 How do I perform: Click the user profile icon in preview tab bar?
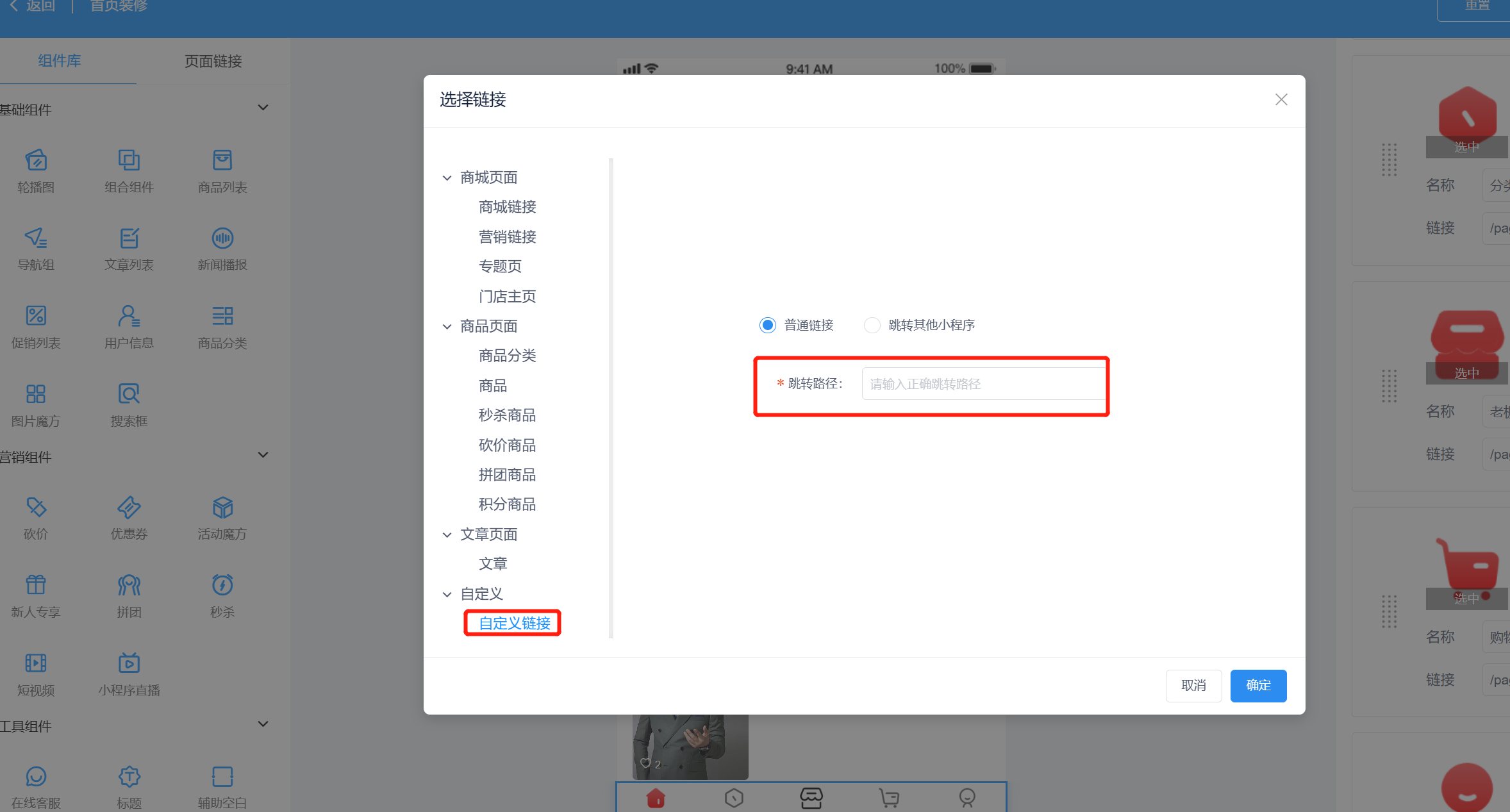967,798
